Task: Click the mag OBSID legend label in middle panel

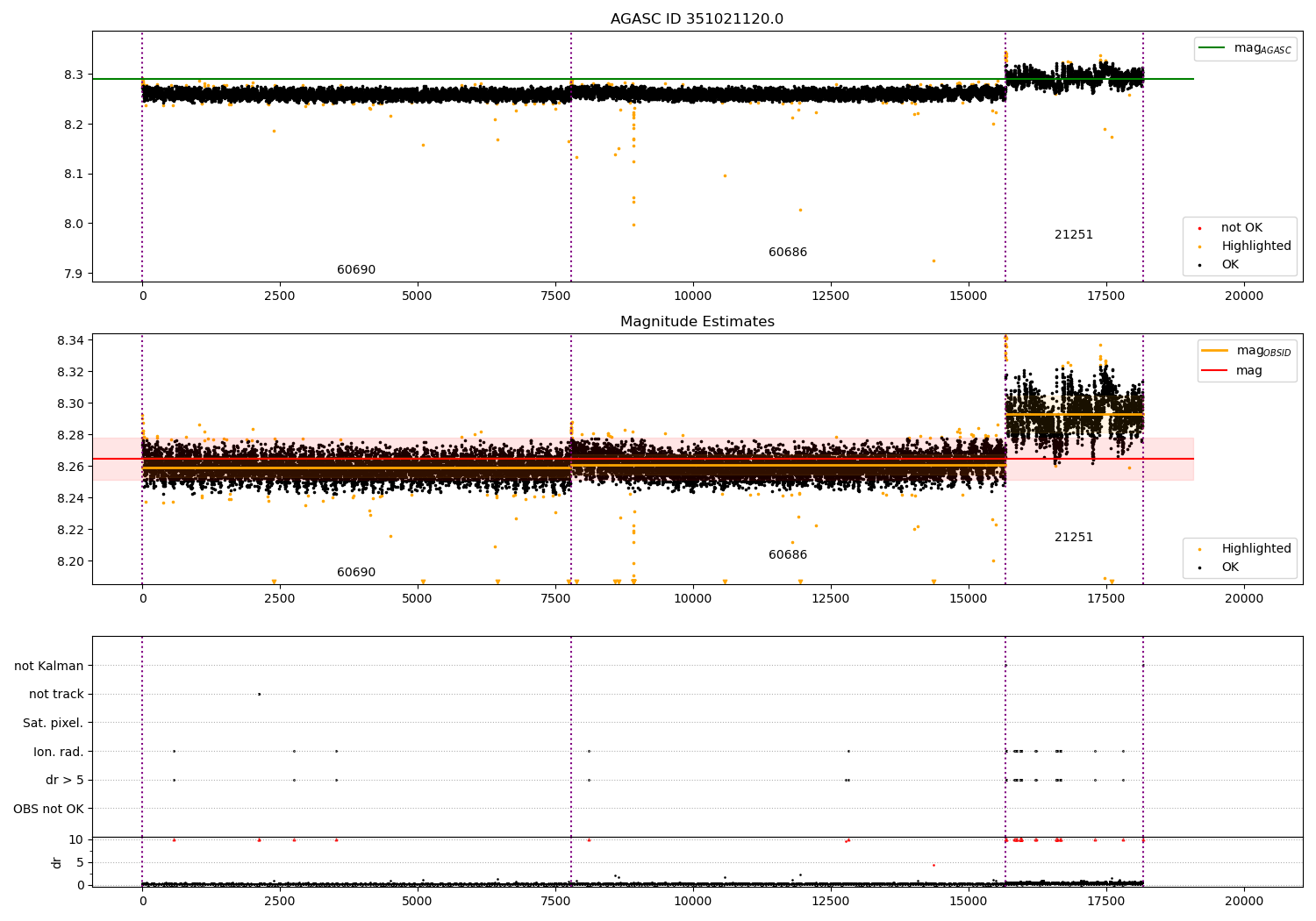Action: click(x=1264, y=351)
